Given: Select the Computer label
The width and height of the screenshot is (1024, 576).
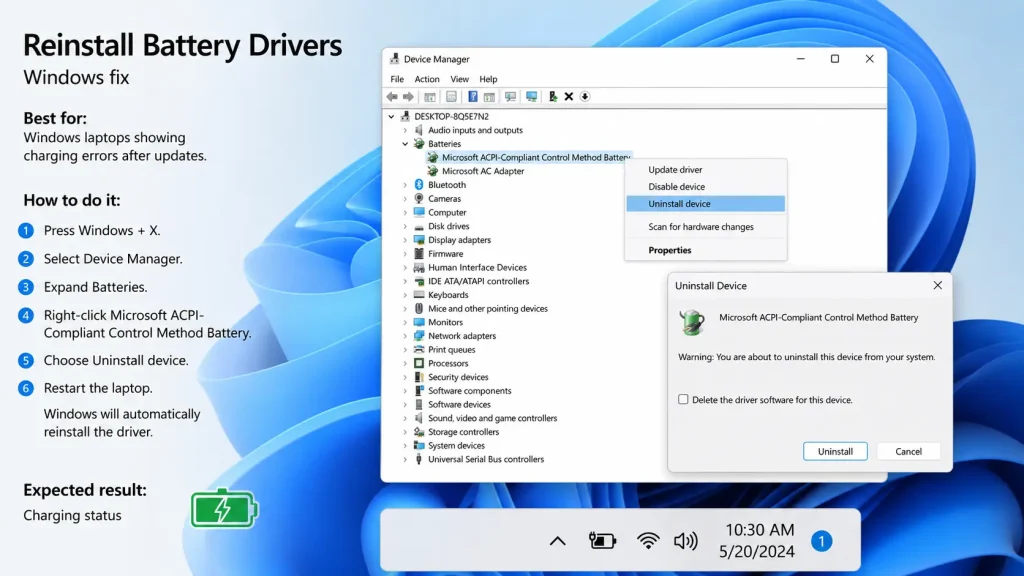Looking at the screenshot, I should click(x=447, y=212).
